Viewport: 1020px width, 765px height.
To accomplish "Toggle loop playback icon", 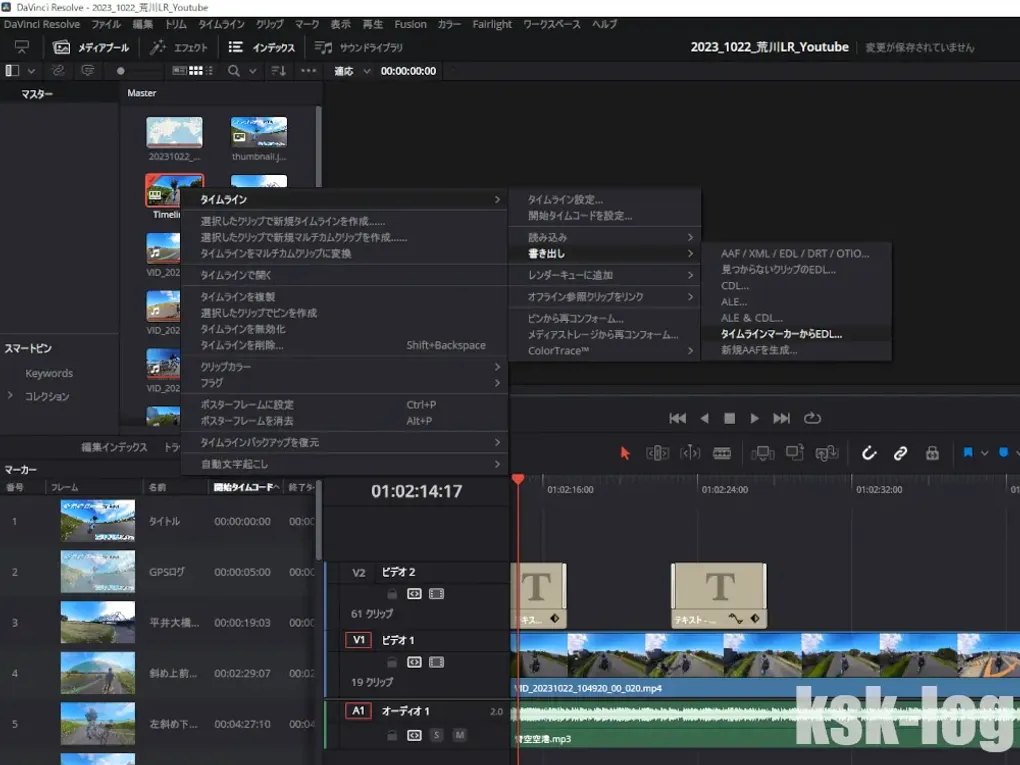I will pyautogui.click(x=812, y=418).
